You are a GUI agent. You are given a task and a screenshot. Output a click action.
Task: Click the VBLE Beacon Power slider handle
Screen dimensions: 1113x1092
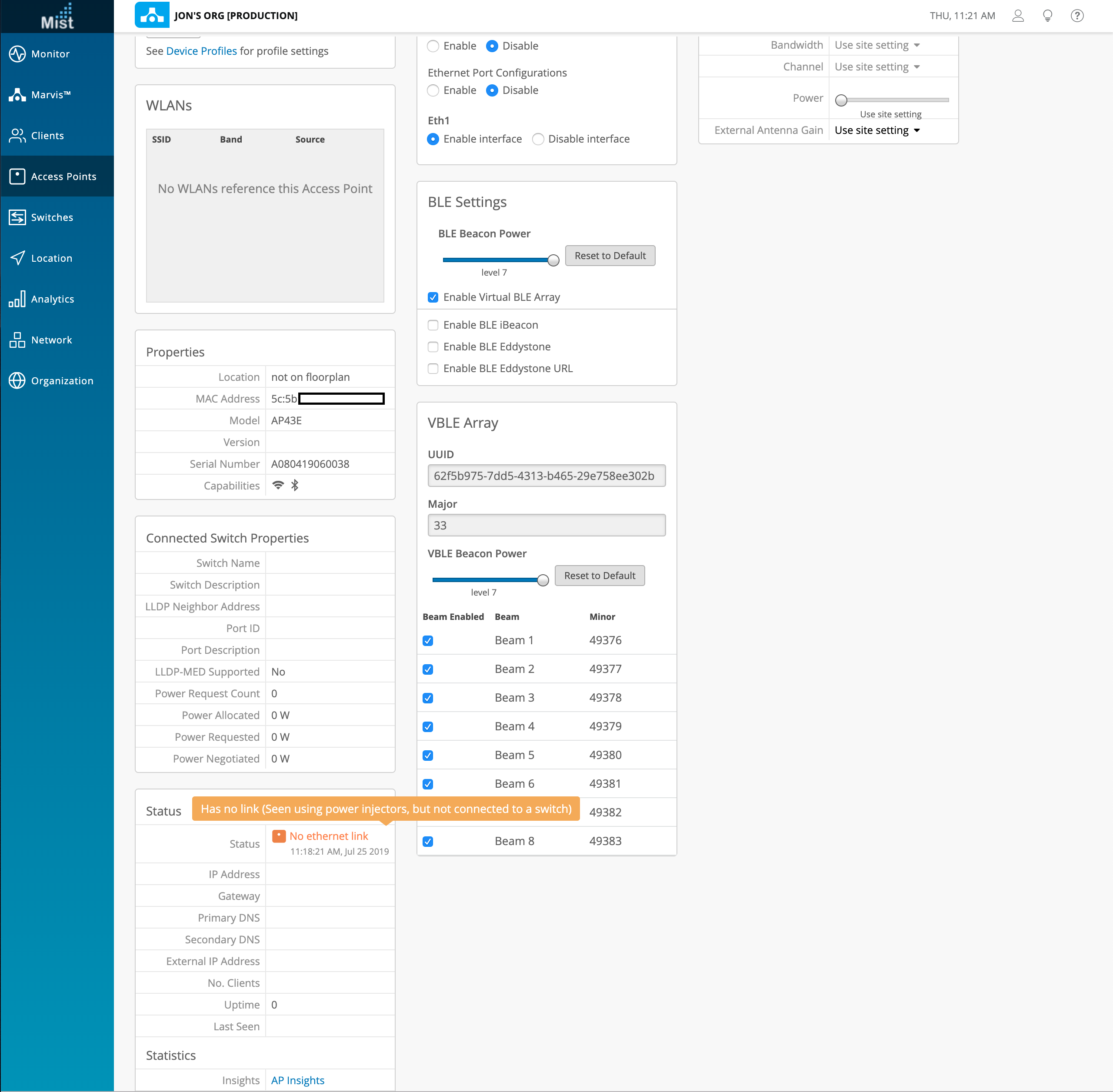tap(543, 580)
